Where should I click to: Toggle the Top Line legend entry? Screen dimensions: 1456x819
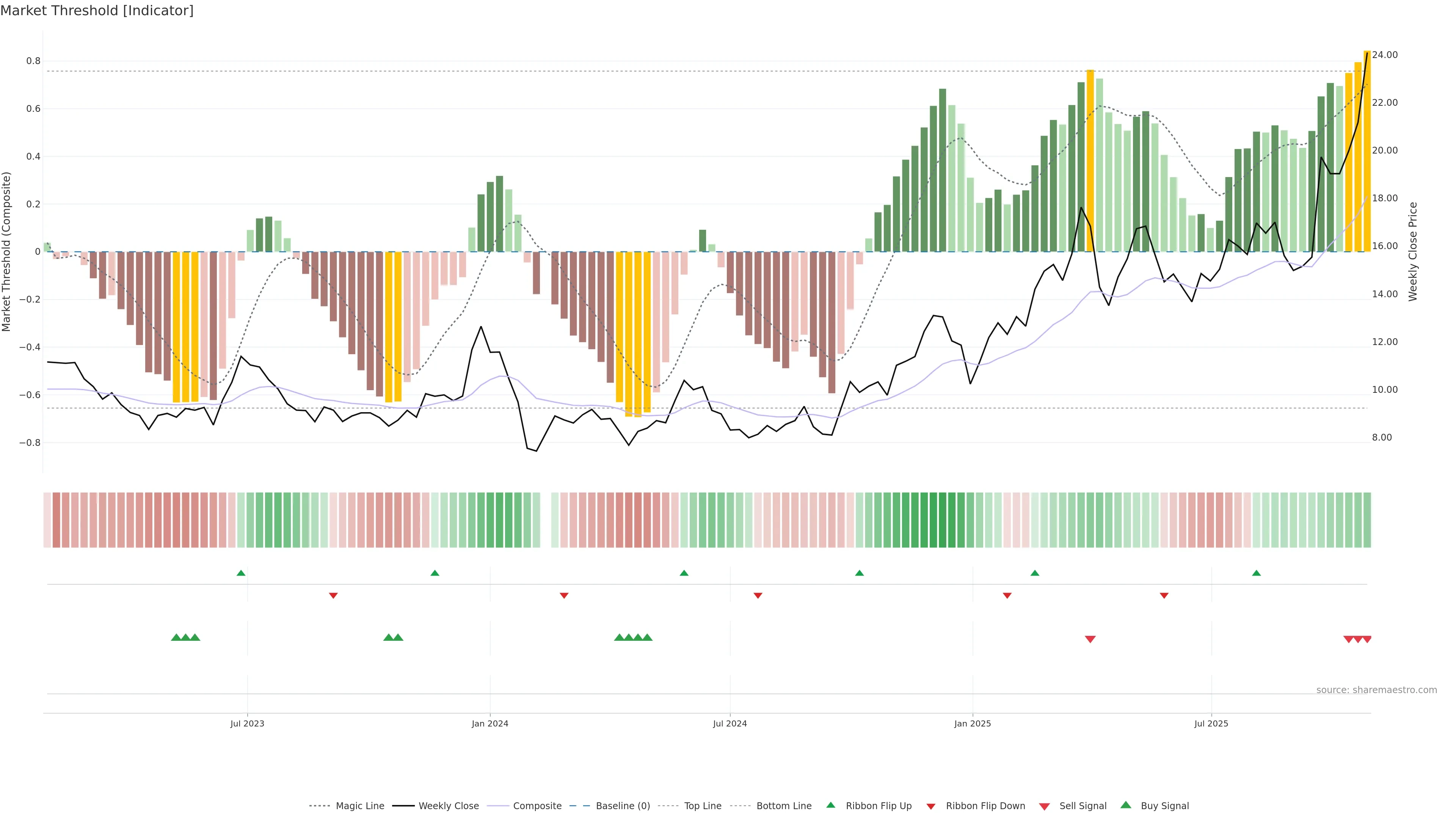click(703, 806)
